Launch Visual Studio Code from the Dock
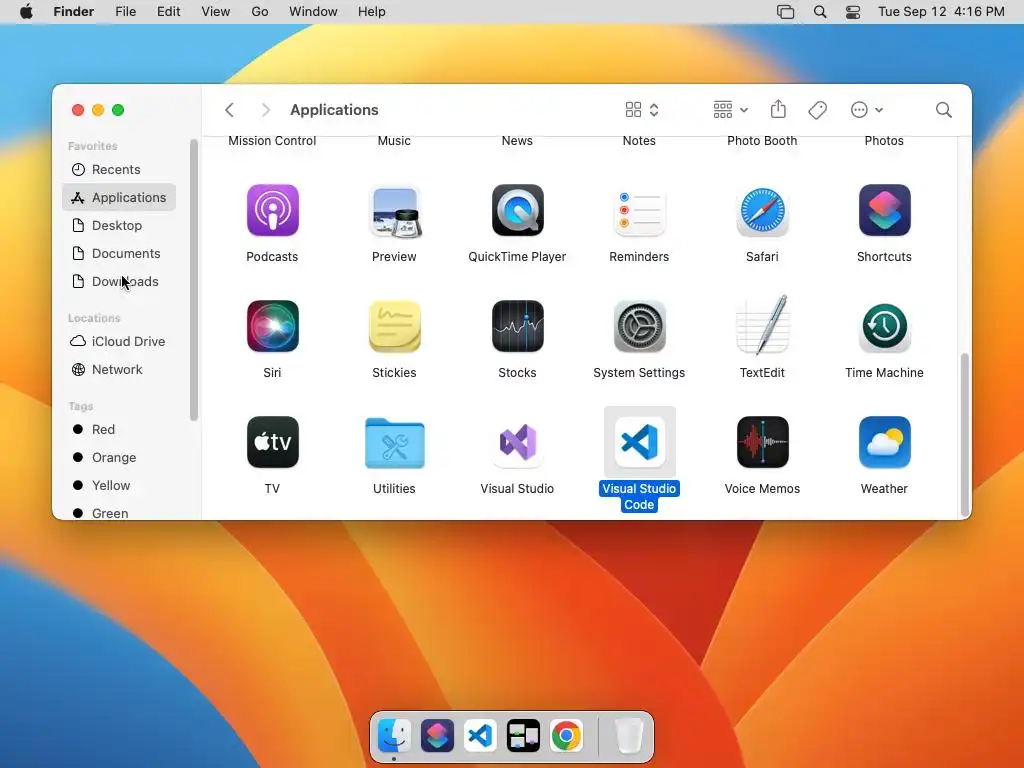The width and height of the screenshot is (1024, 768). 480,735
